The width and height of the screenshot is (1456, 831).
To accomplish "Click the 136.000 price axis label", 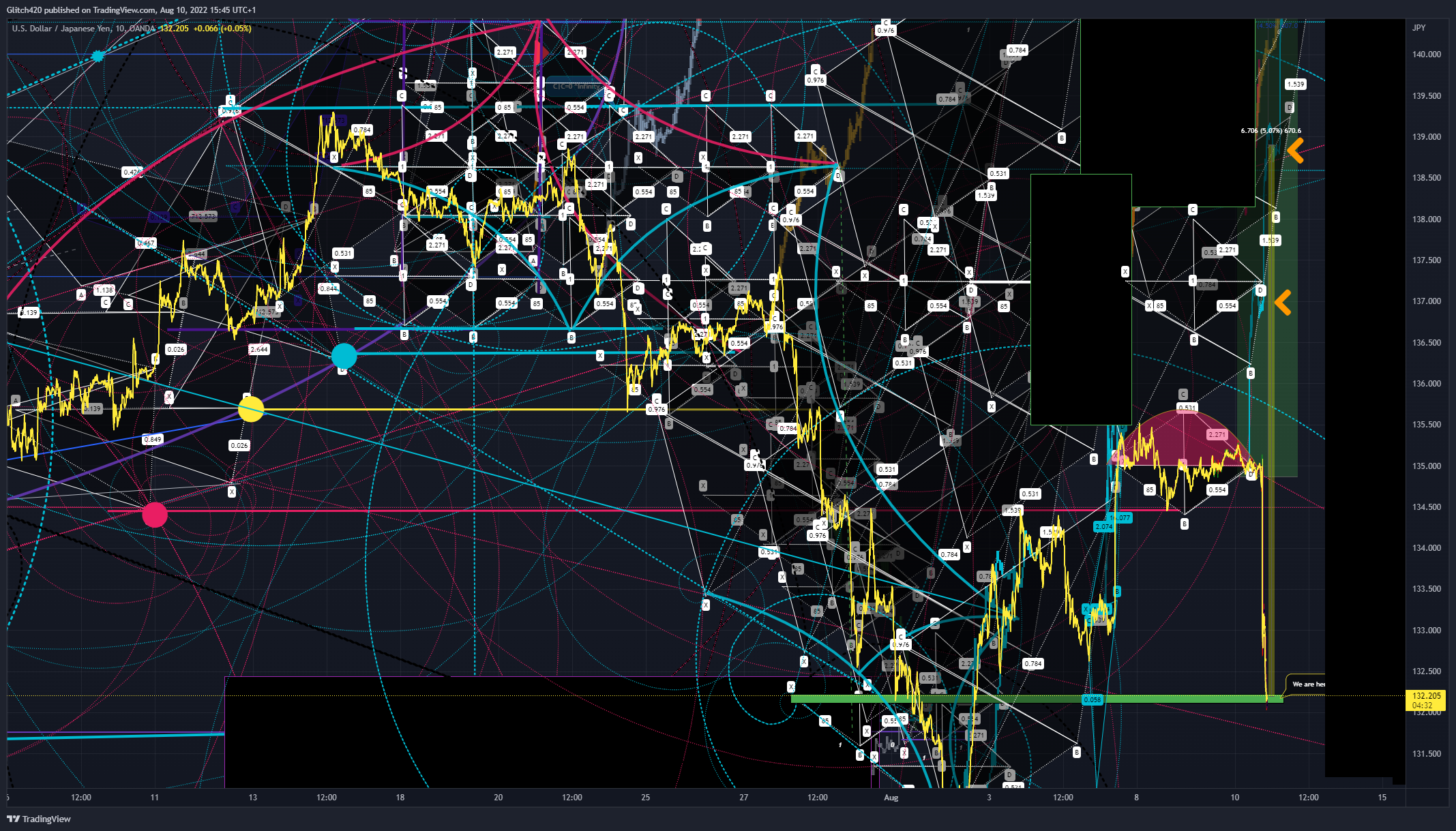I will [x=1427, y=384].
